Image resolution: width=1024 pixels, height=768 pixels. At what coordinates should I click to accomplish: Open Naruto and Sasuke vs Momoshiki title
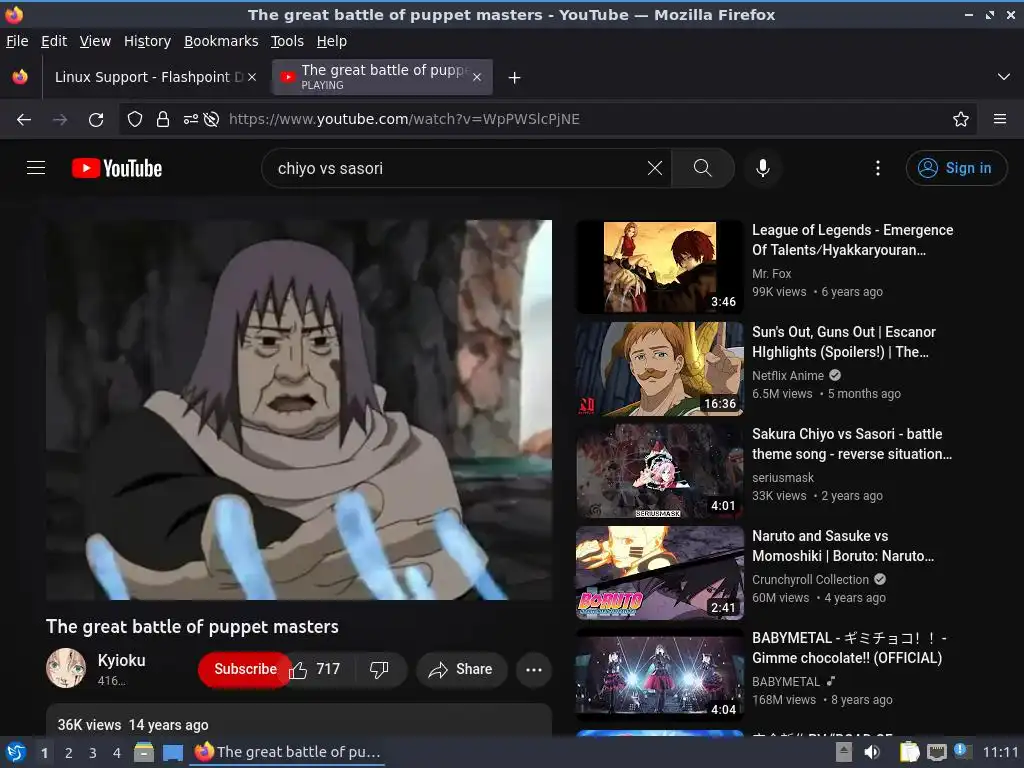pyautogui.click(x=842, y=545)
